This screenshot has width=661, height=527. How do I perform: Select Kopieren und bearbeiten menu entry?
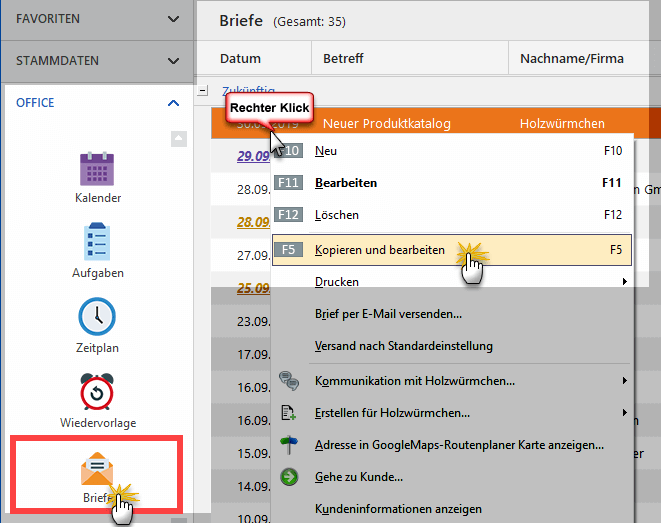tap(452, 250)
